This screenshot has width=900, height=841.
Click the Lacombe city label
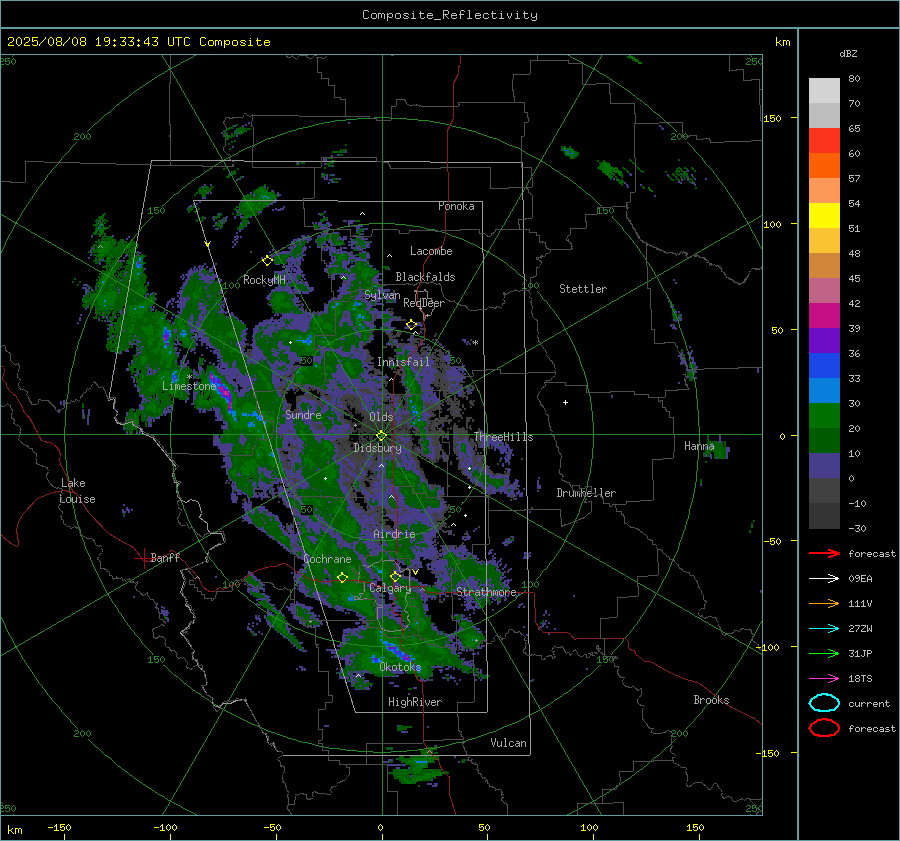[x=431, y=251]
